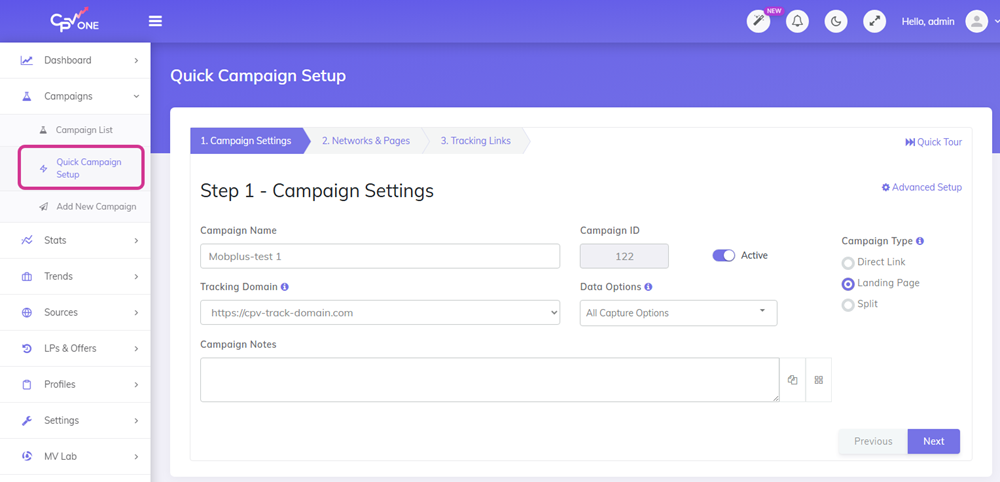Open the All Capture Options dropdown

coord(679,313)
